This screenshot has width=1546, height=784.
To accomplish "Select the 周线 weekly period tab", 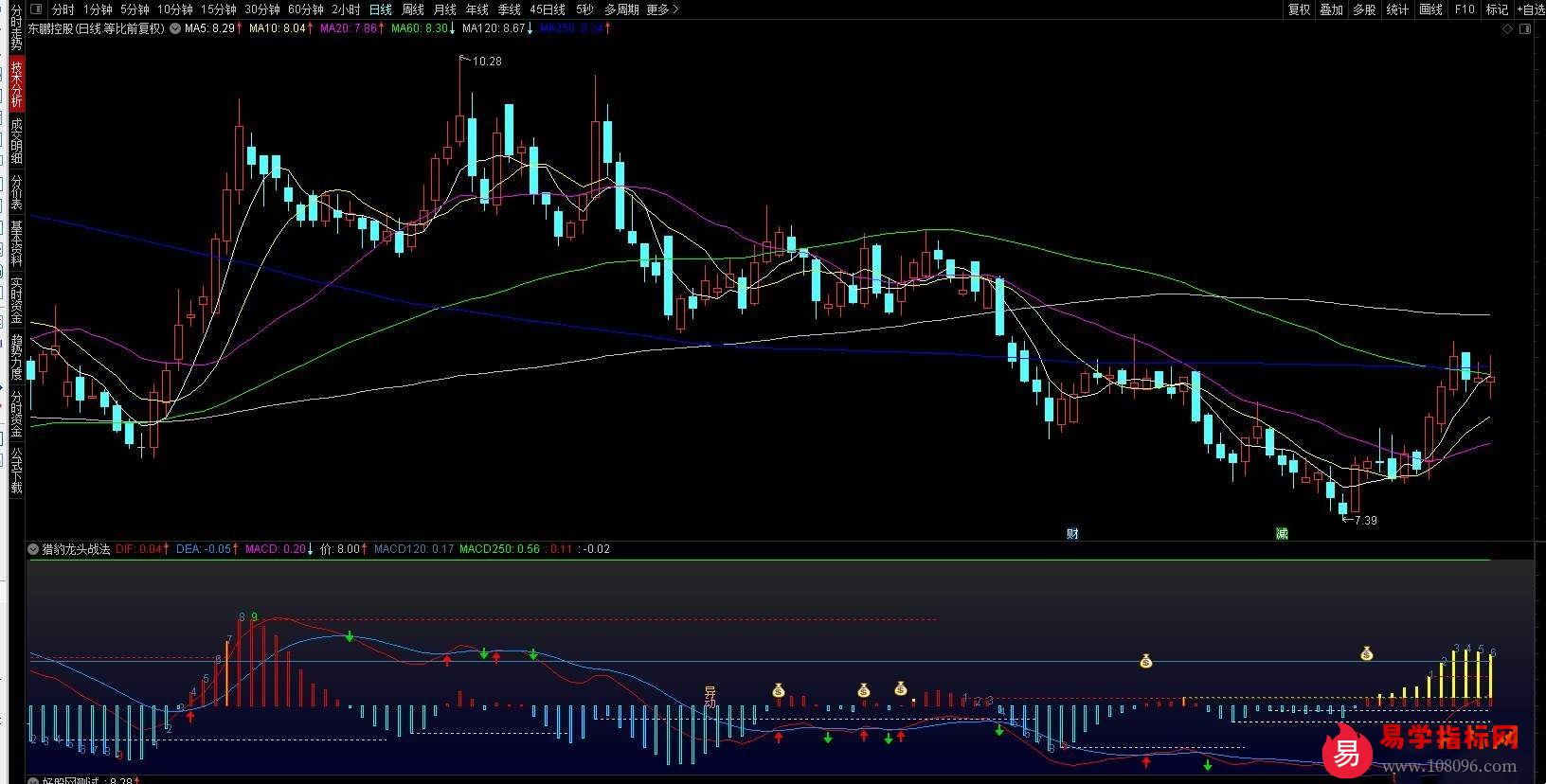I will click(x=412, y=9).
